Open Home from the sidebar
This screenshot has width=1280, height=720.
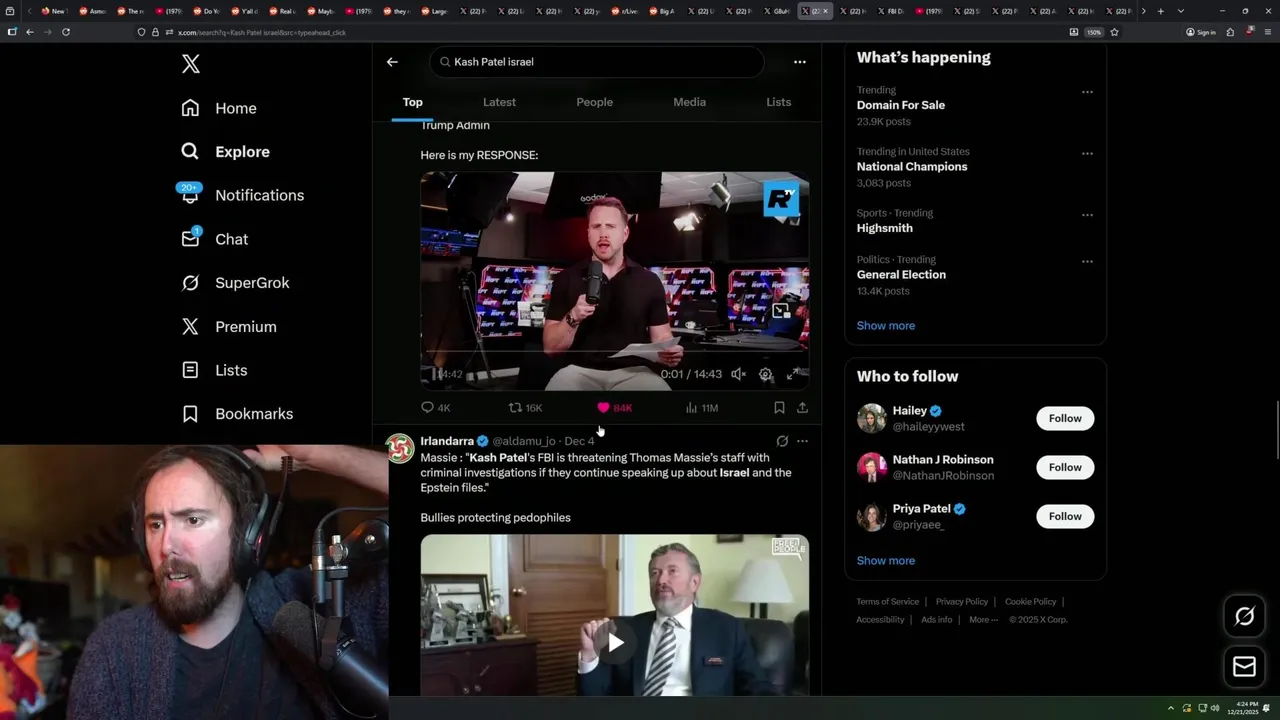tap(219, 108)
